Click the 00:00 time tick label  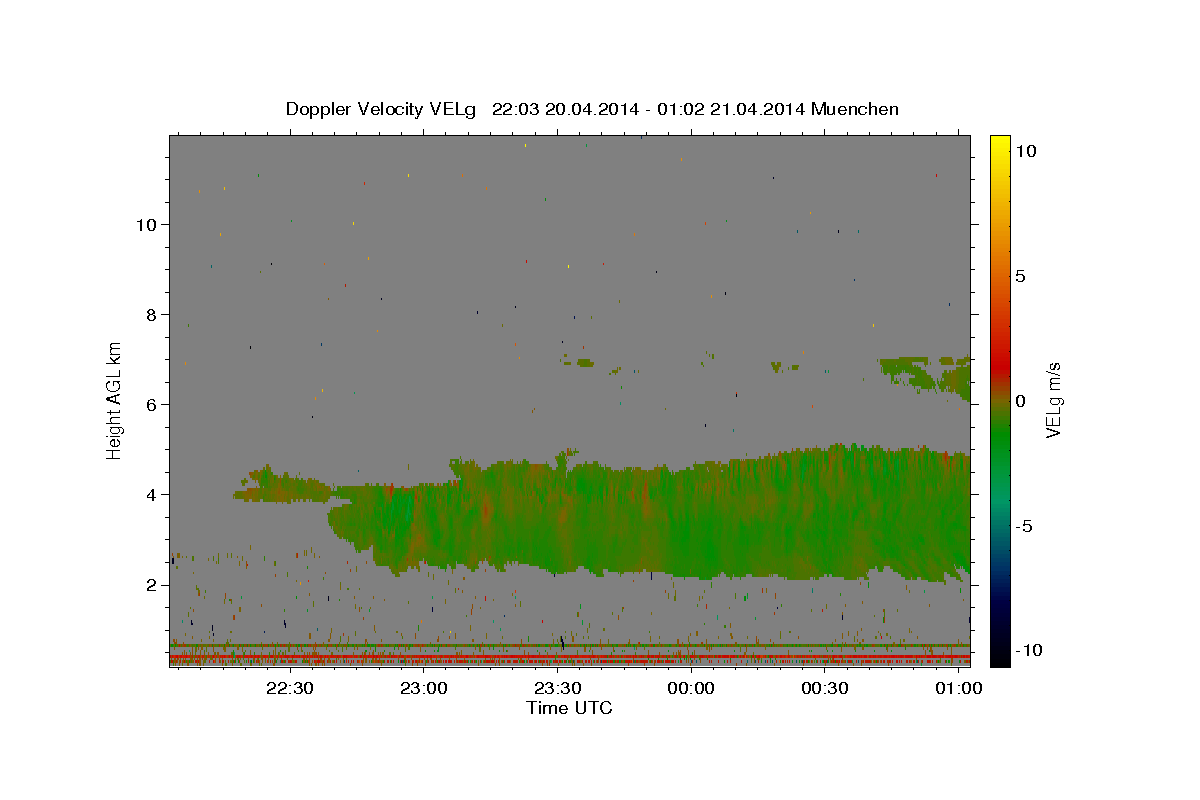click(691, 688)
